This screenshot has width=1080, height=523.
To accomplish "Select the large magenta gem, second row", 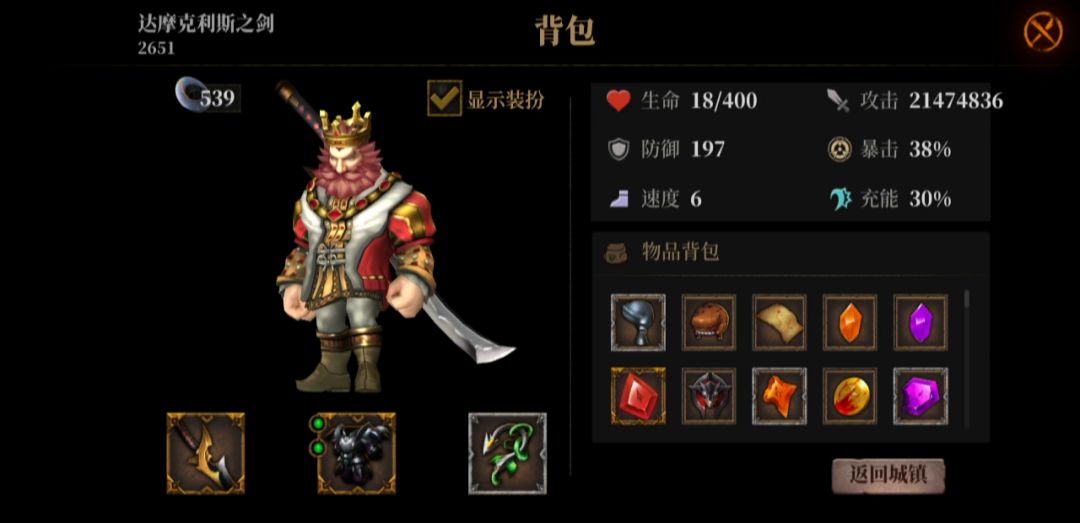I will click(920, 396).
